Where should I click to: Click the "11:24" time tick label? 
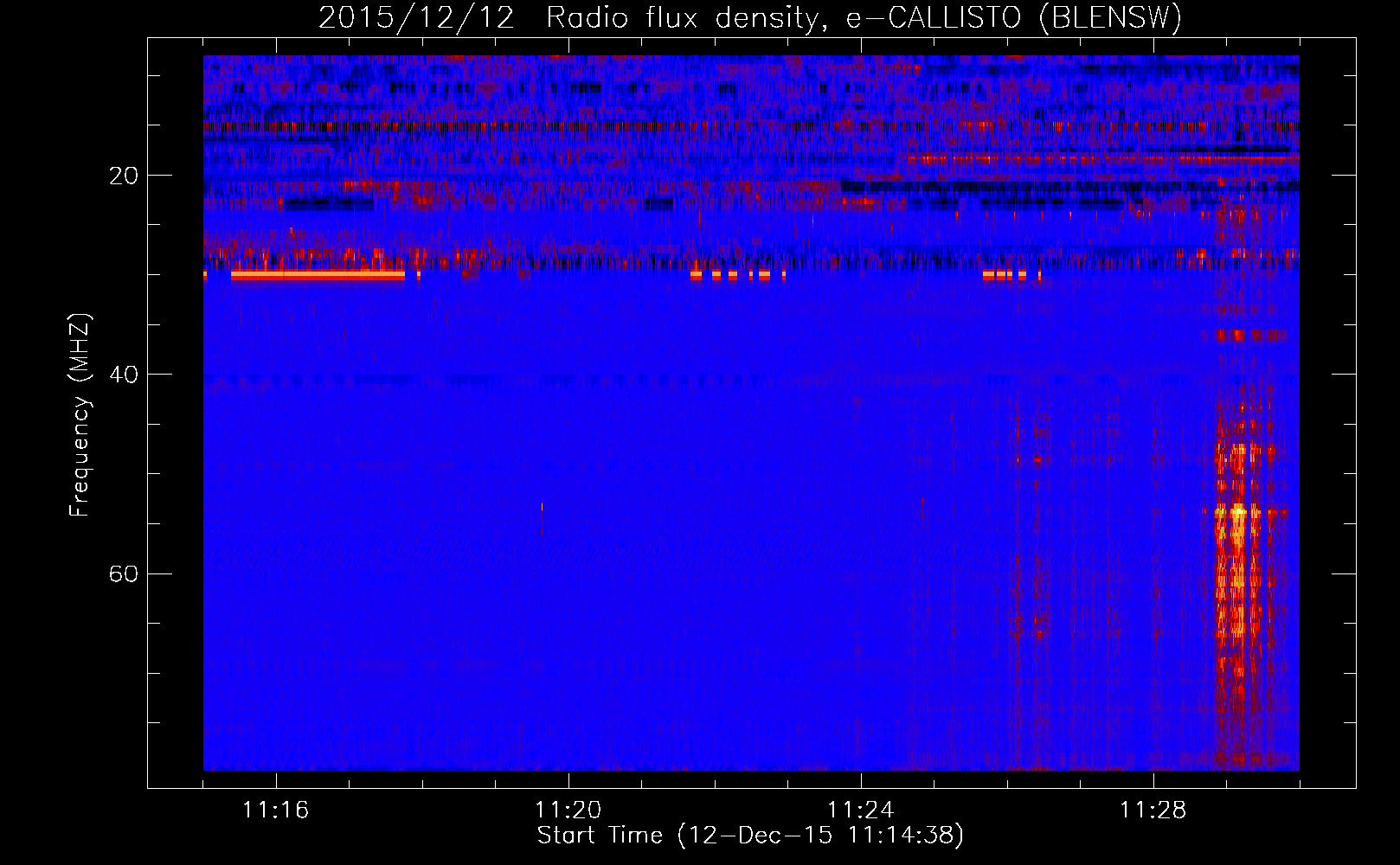pos(861,811)
